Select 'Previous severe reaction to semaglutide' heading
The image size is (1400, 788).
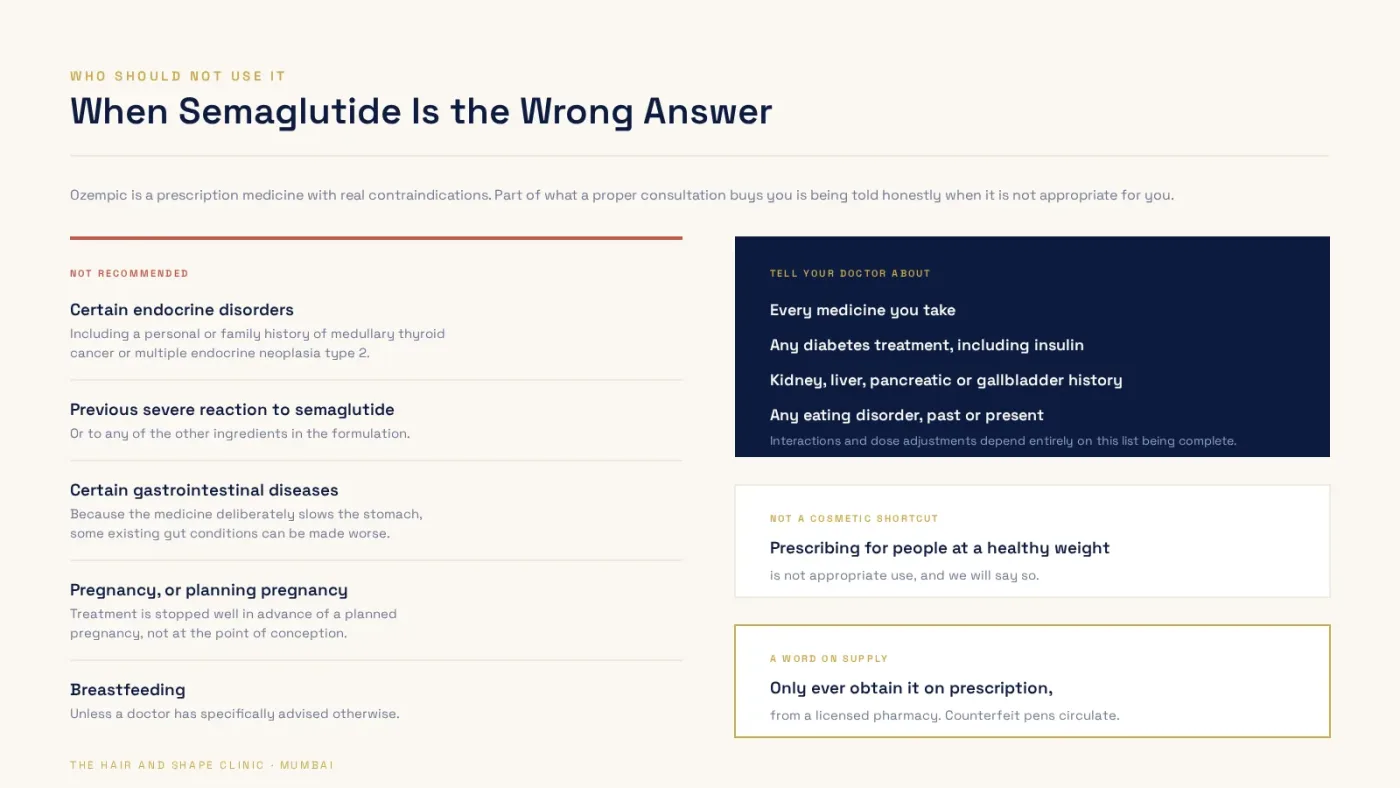pyautogui.click(x=232, y=410)
